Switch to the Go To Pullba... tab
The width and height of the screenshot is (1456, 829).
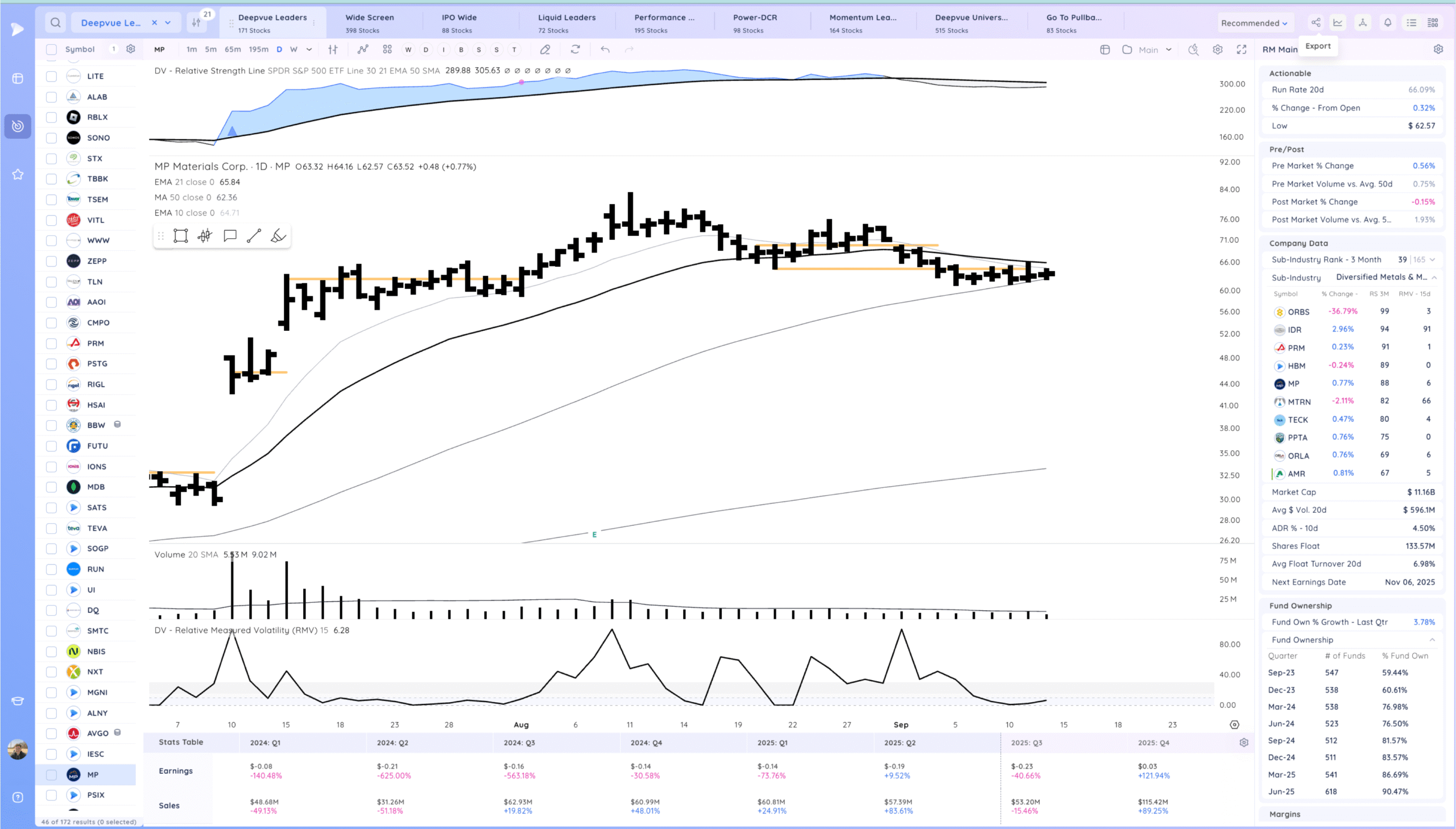pyautogui.click(x=1074, y=23)
